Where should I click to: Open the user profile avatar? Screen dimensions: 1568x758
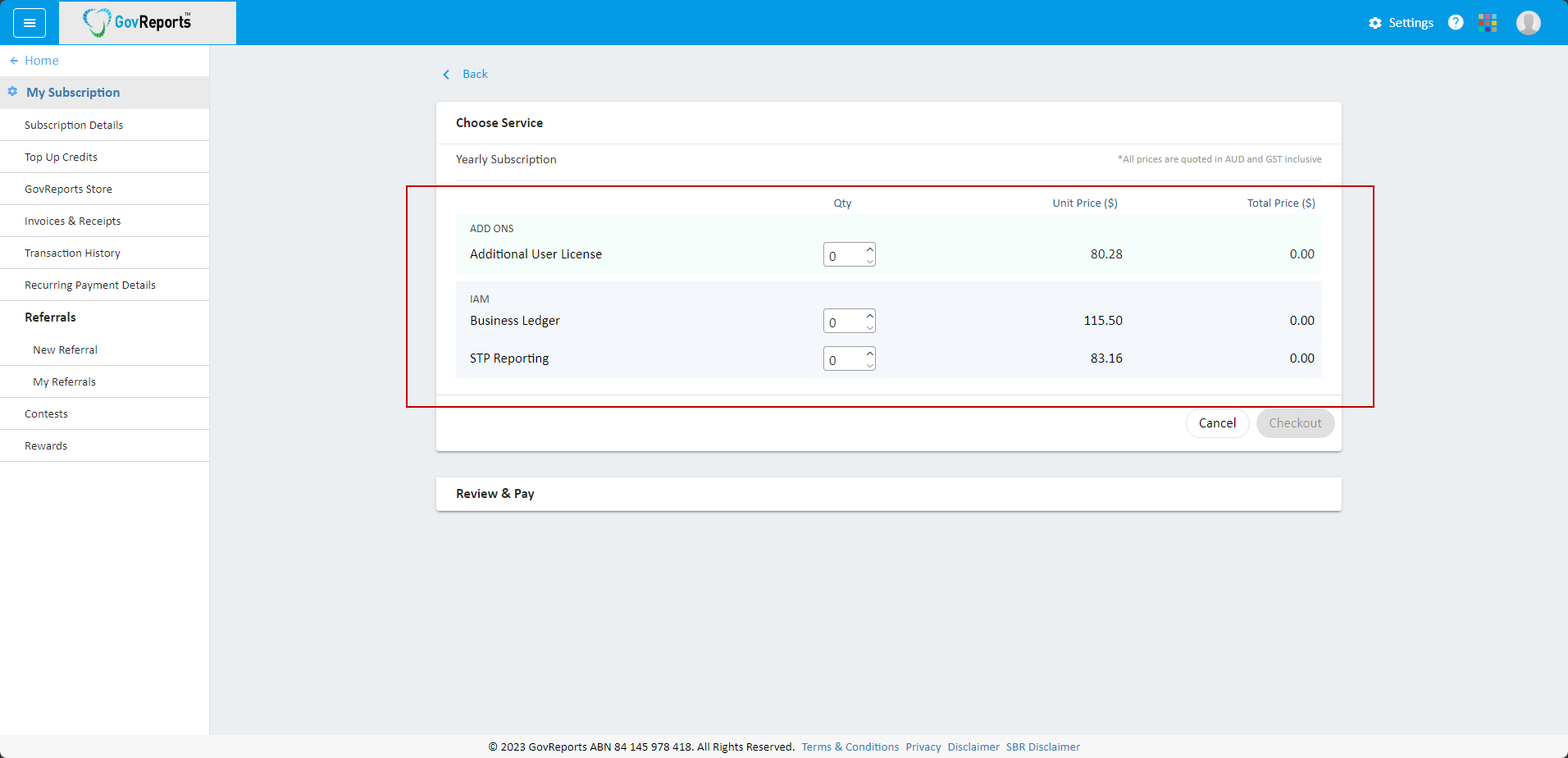click(x=1528, y=23)
